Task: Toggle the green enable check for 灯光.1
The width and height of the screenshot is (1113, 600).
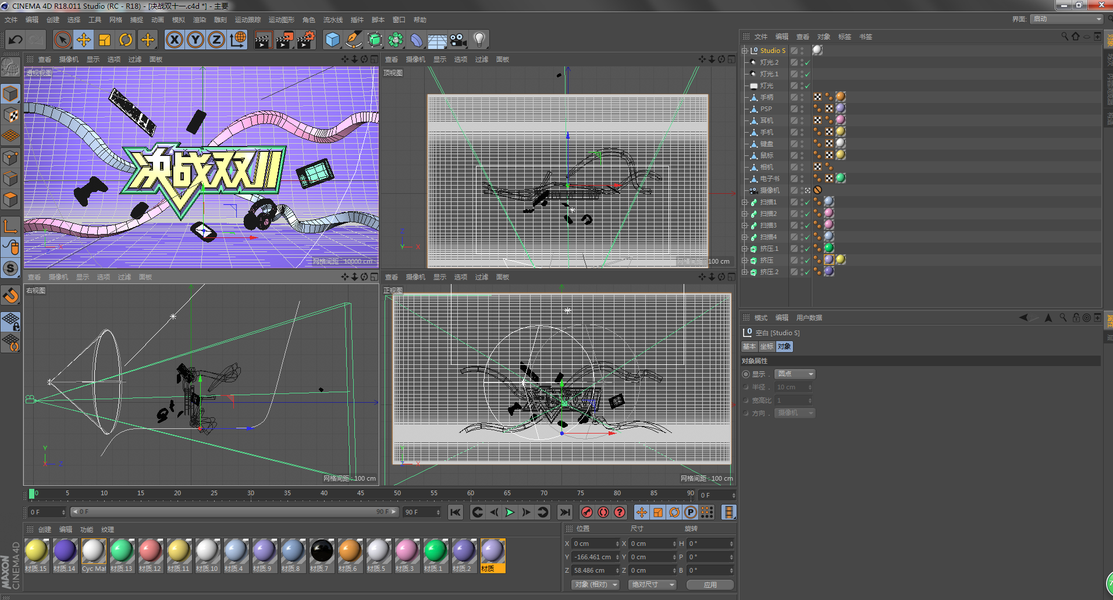Action: point(807,74)
